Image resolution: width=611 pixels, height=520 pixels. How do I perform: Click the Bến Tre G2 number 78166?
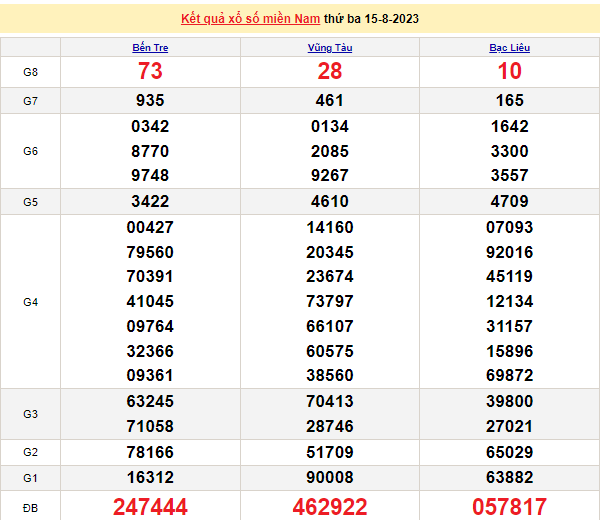pyautogui.click(x=150, y=452)
